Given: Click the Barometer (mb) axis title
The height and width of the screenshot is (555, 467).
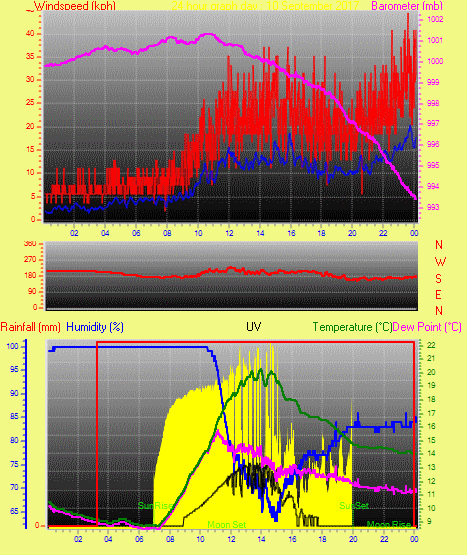Looking at the screenshot, I should tap(407, 6).
